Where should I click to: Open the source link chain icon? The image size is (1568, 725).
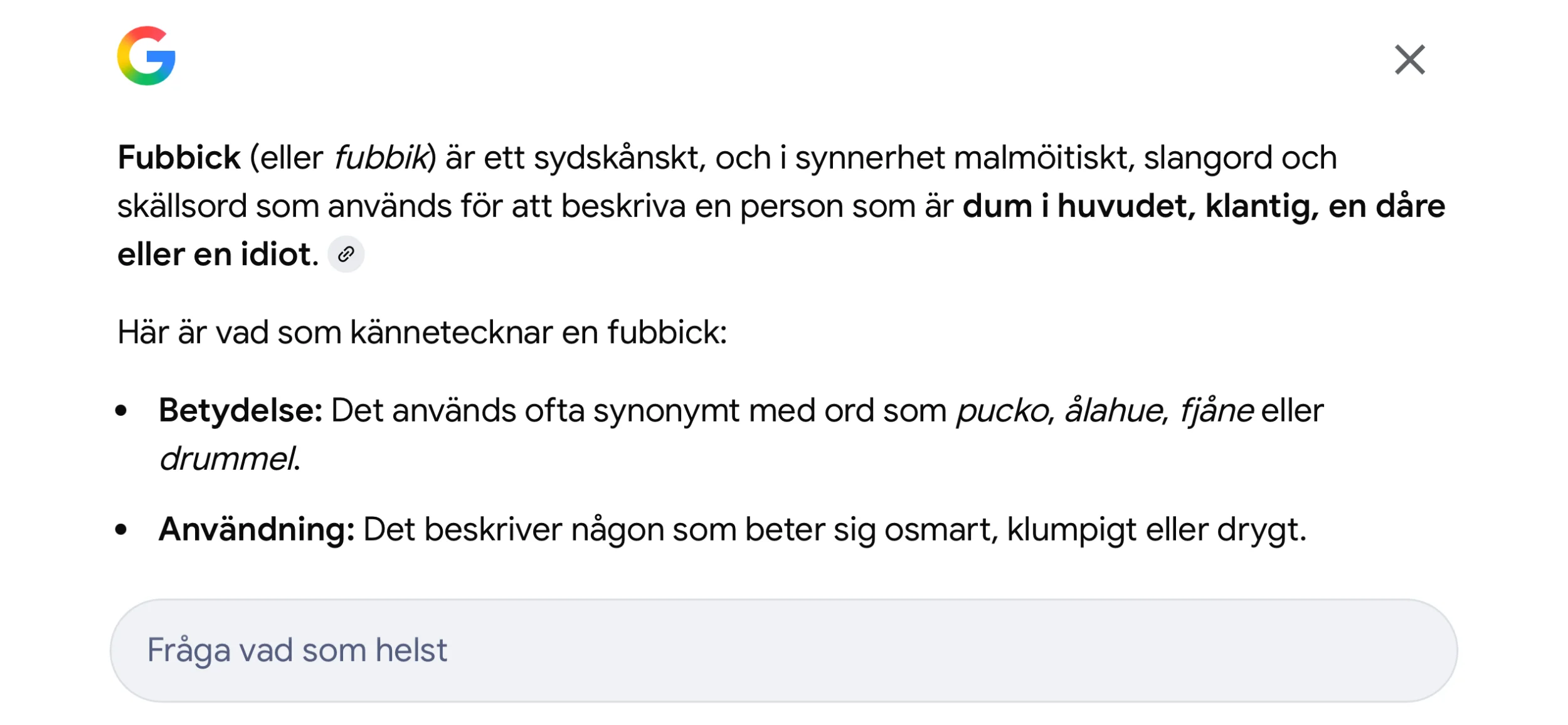tap(346, 255)
